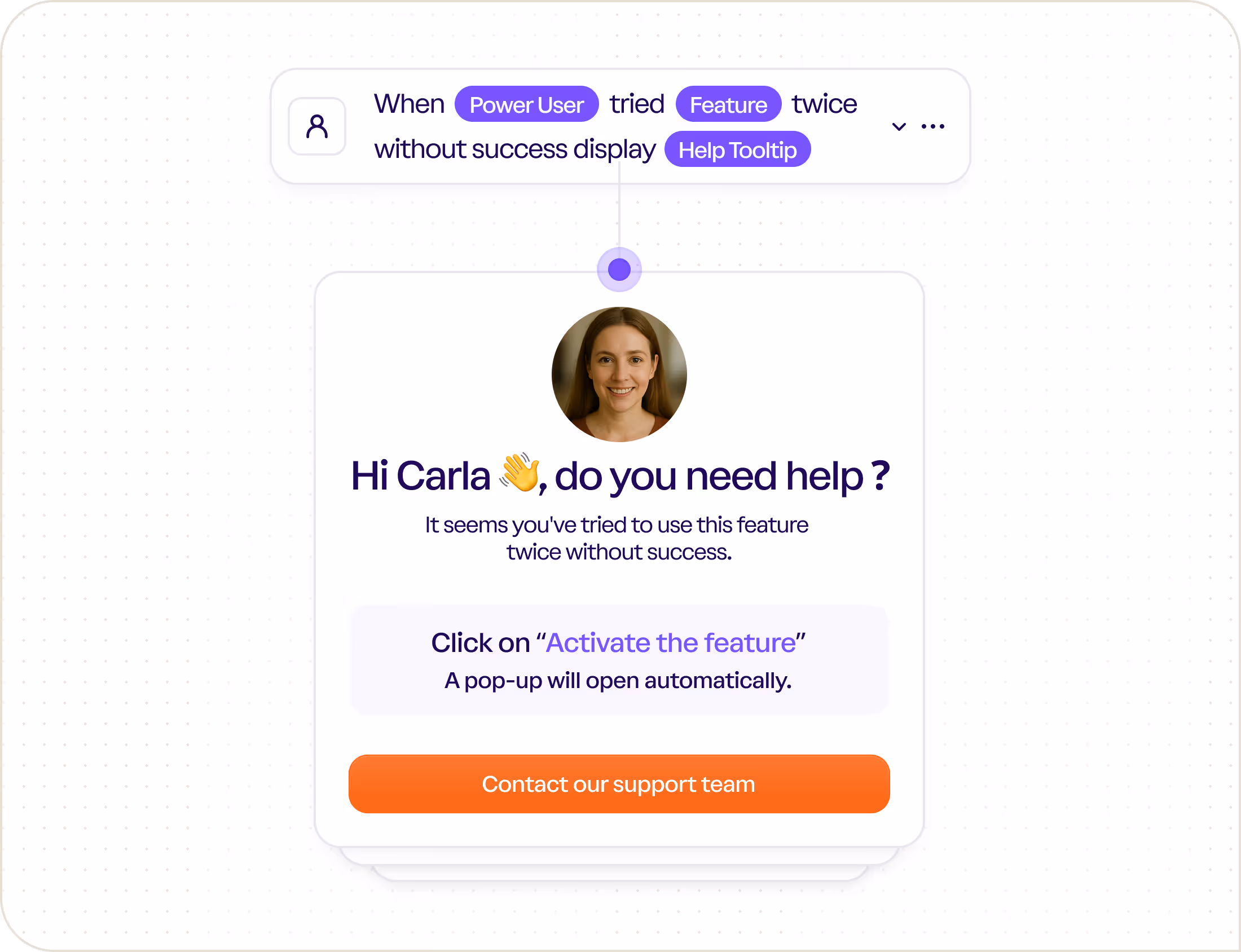The width and height of the screenshot is (1241, 952).
Task: Click the "Hi Carla, do you need help?" heading
Action: pyautogui.click(x=620, y=475)
